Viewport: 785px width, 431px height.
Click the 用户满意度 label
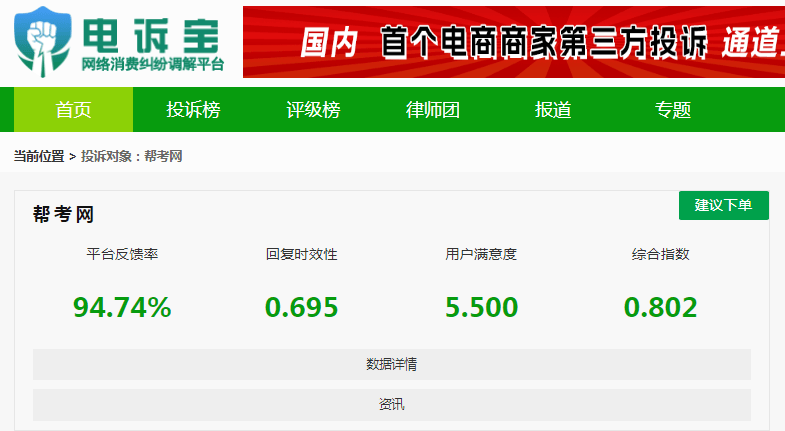pyautogui.click(x=481, y=254)
